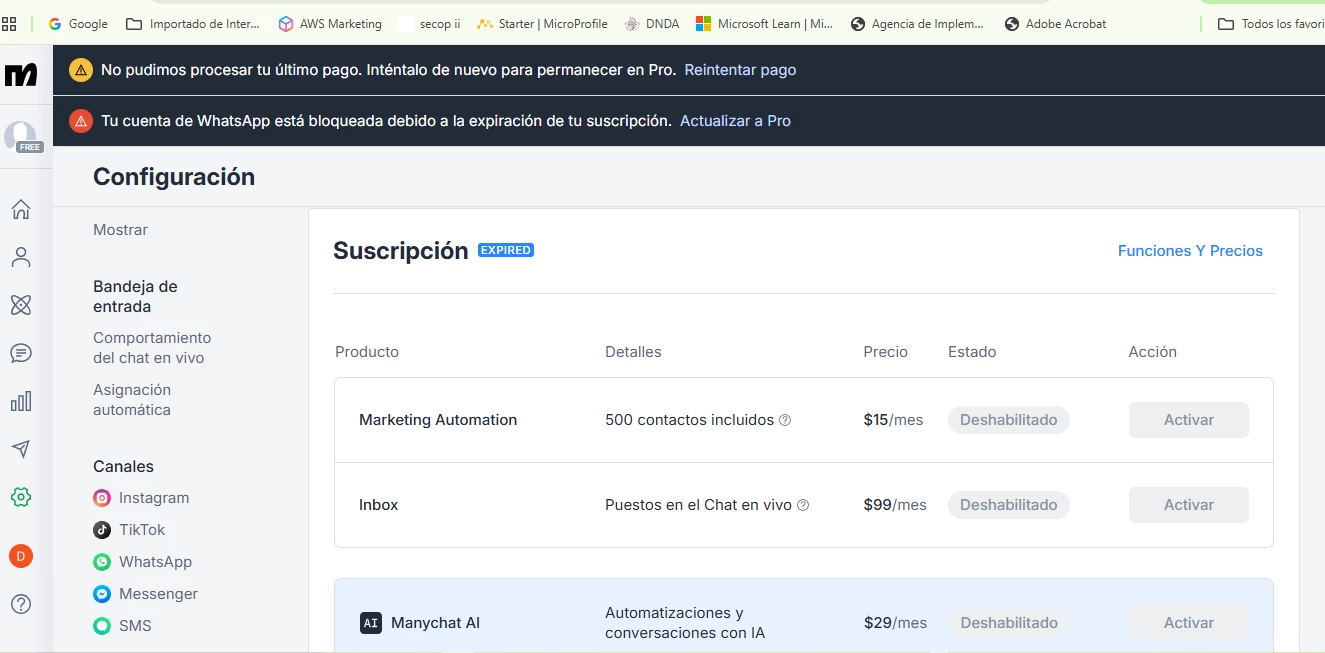Click info icon beside Puestos en el Chat en vivo

coord(803,505)
